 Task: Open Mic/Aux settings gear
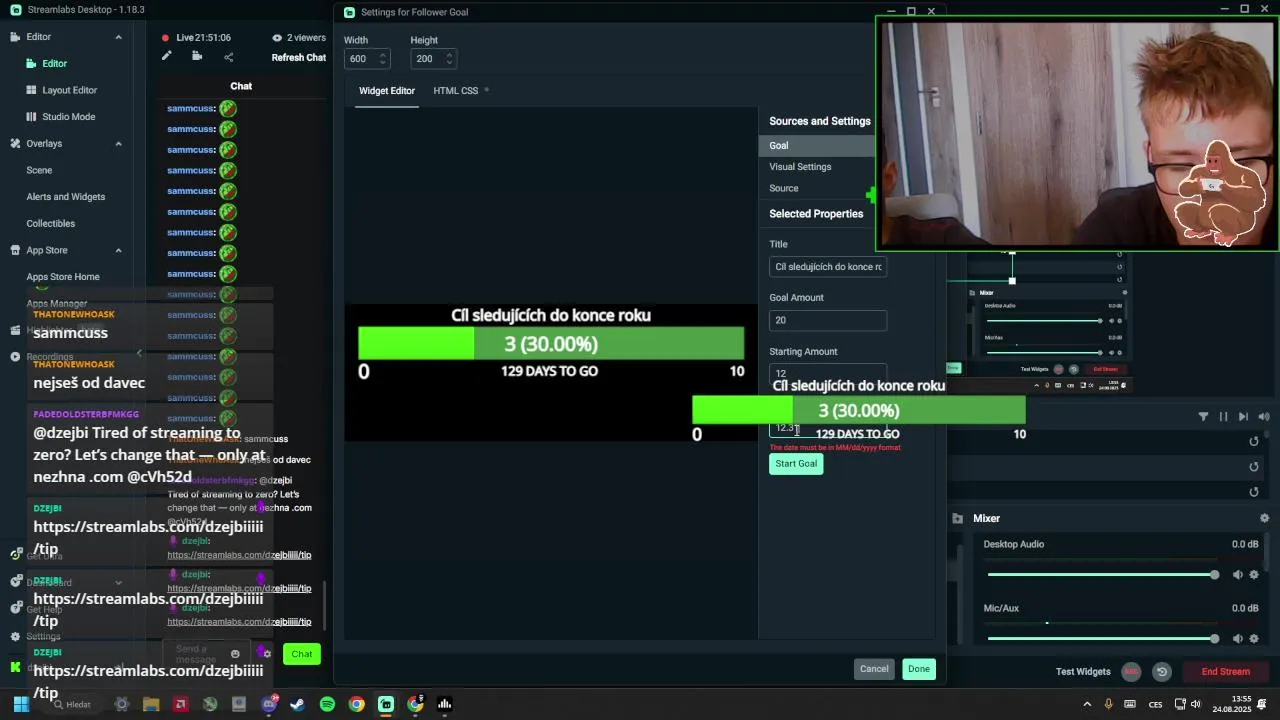(1254, 639)
